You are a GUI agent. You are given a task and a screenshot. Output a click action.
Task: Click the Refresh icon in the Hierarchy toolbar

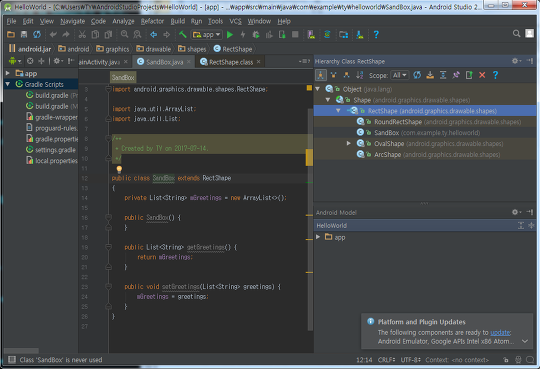click(417, 75)
